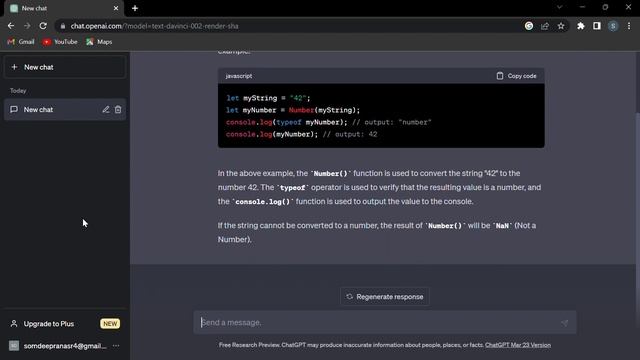Minimize the browser window
Image resolution: width=640 pixels, height=360 pixels.
click(x=582, y=7)
